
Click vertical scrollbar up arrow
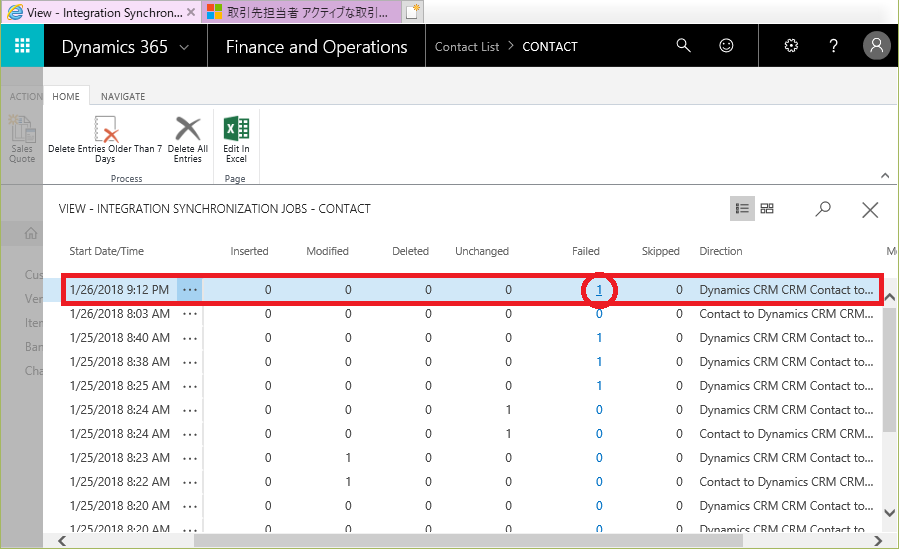889,297
